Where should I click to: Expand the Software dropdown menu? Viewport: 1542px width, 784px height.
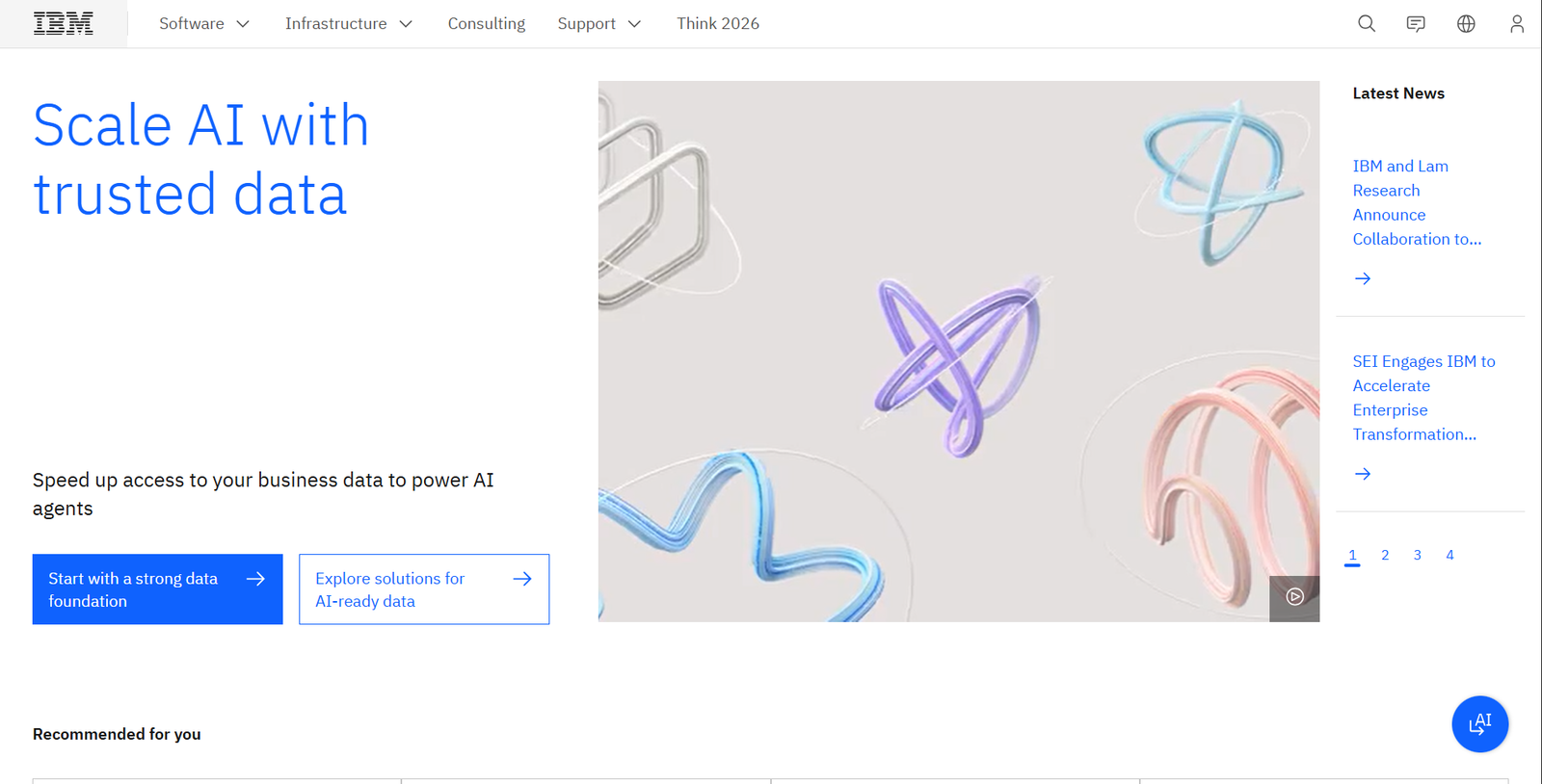click(x=204, y=23)
